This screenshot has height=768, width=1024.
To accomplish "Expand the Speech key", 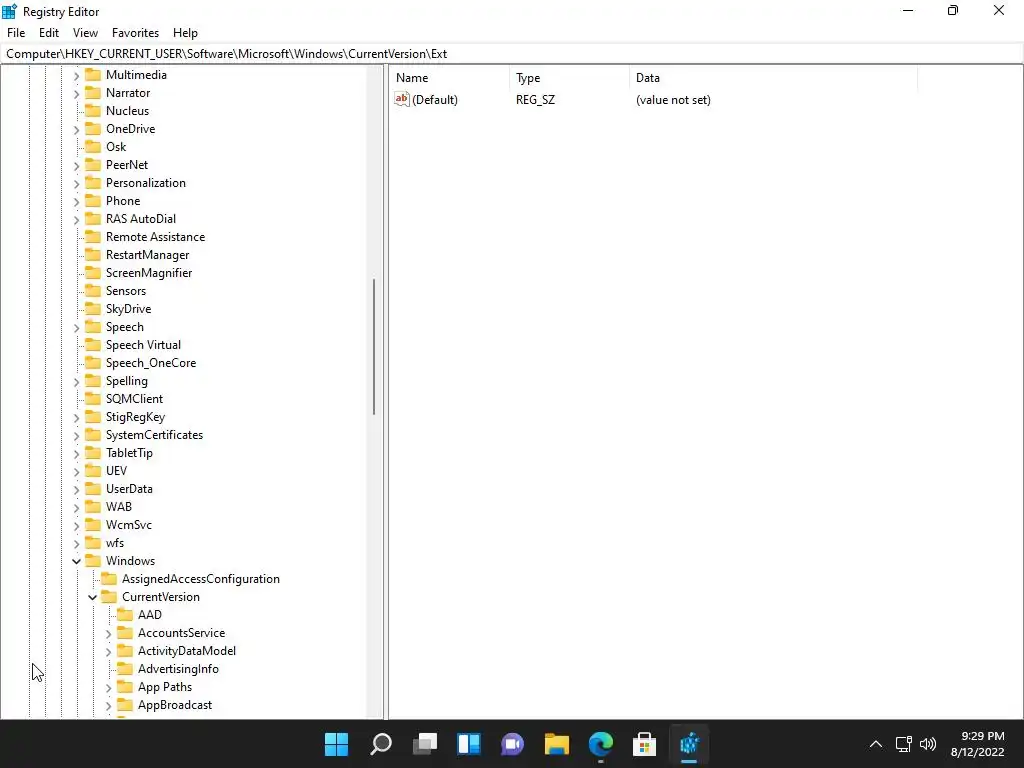I will [x=76, y=328].
